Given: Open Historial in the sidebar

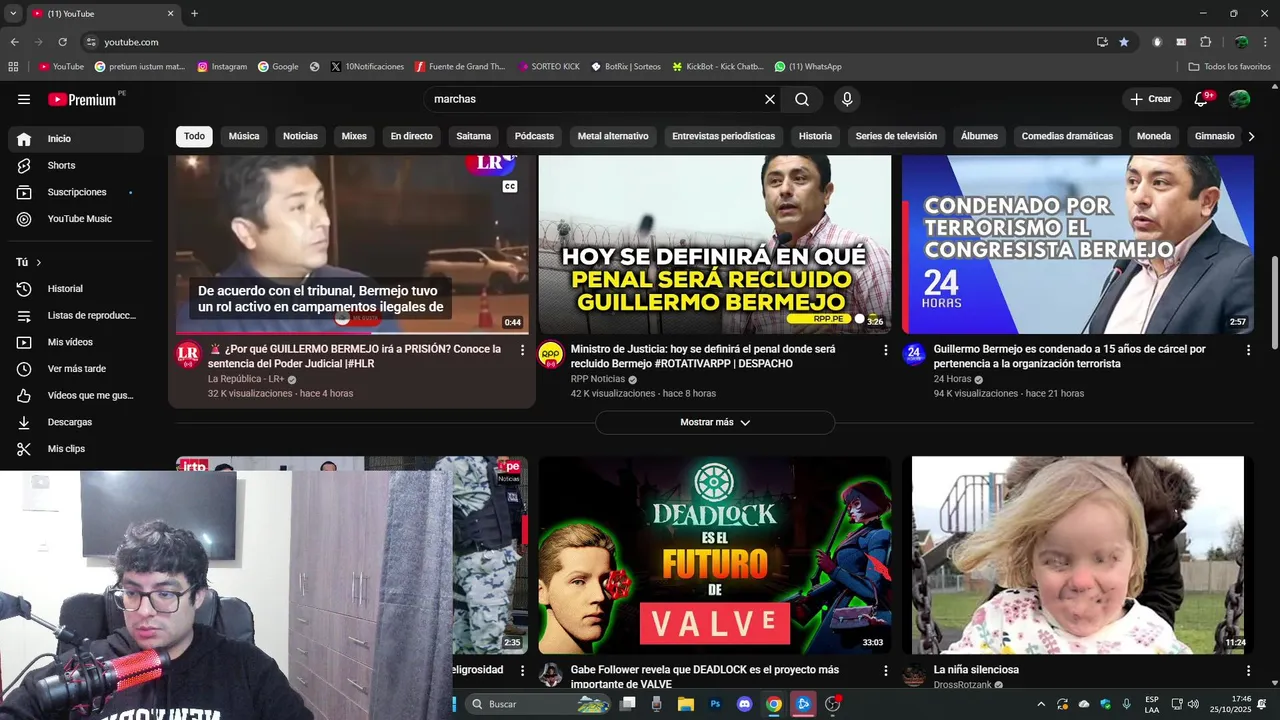Looking at the screenshot, I should pos(76,289).
